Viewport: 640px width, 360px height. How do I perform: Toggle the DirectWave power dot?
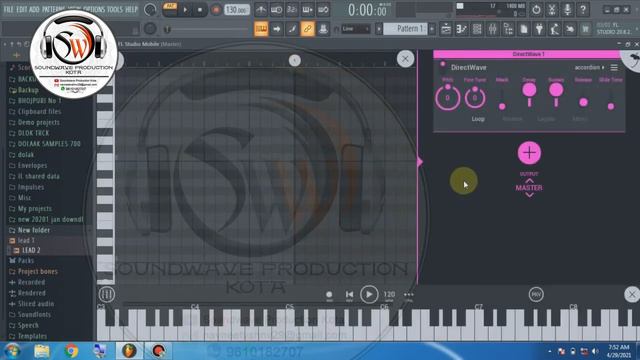pyautogui.click(x=442, y=64)
